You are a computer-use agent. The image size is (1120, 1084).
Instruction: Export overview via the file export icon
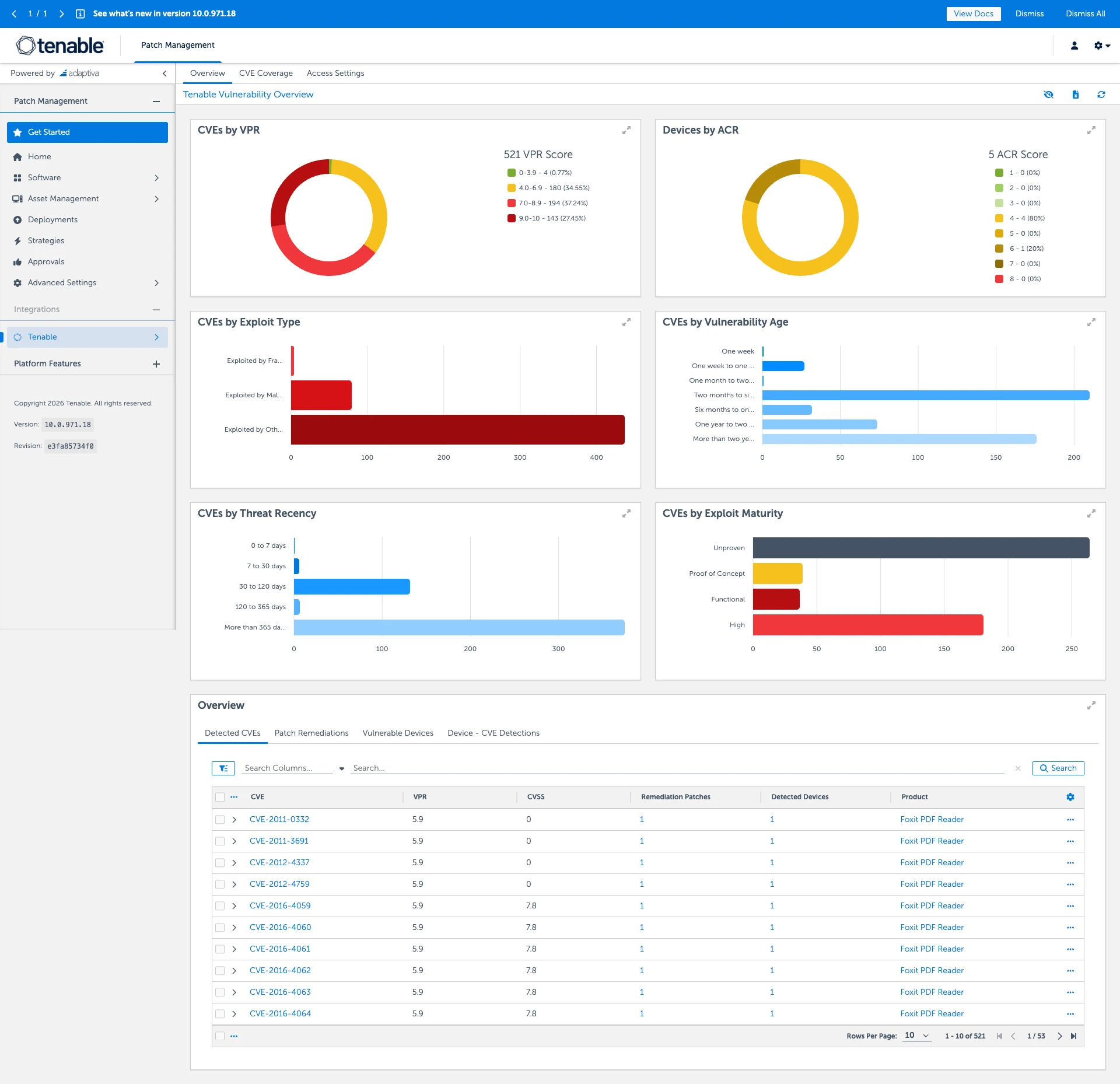click(1075, 95)
